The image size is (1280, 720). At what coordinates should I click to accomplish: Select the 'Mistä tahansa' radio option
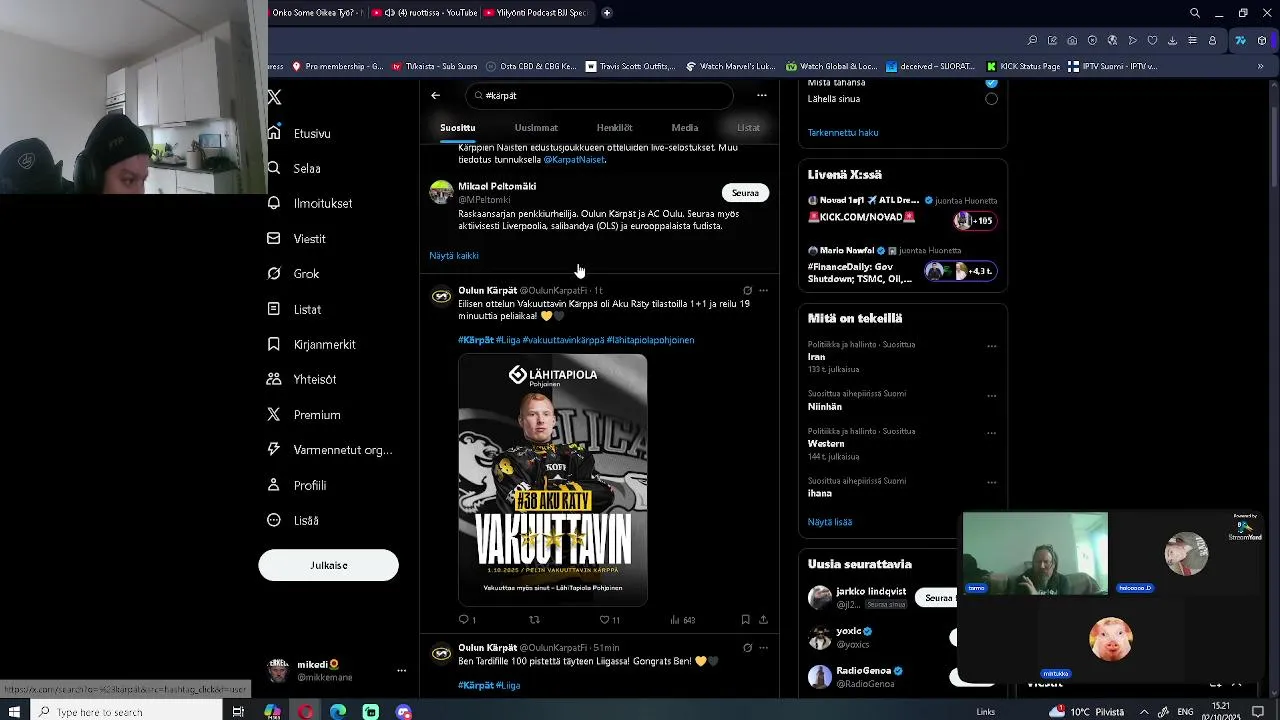point(991,83)
